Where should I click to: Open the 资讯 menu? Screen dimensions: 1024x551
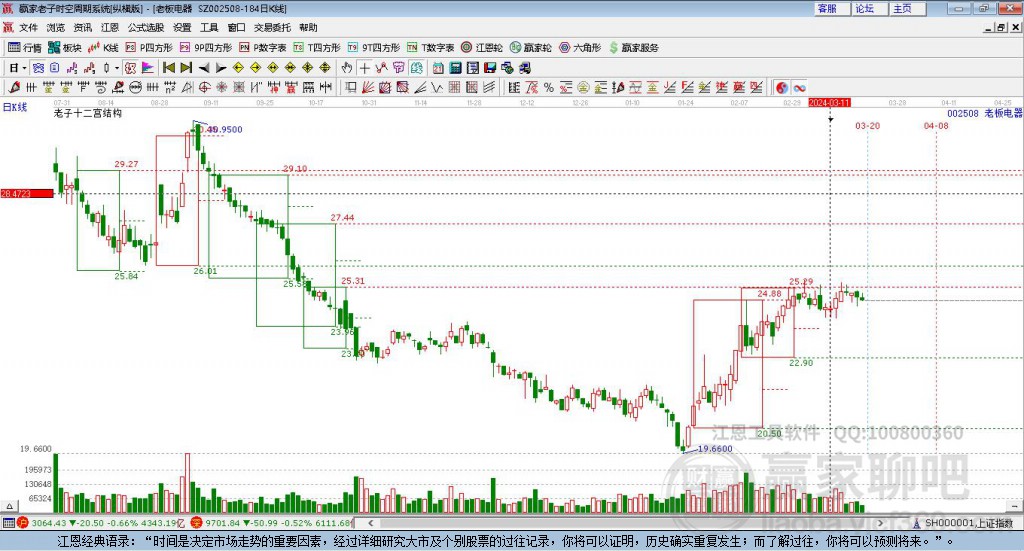click(x=82, y=27)
